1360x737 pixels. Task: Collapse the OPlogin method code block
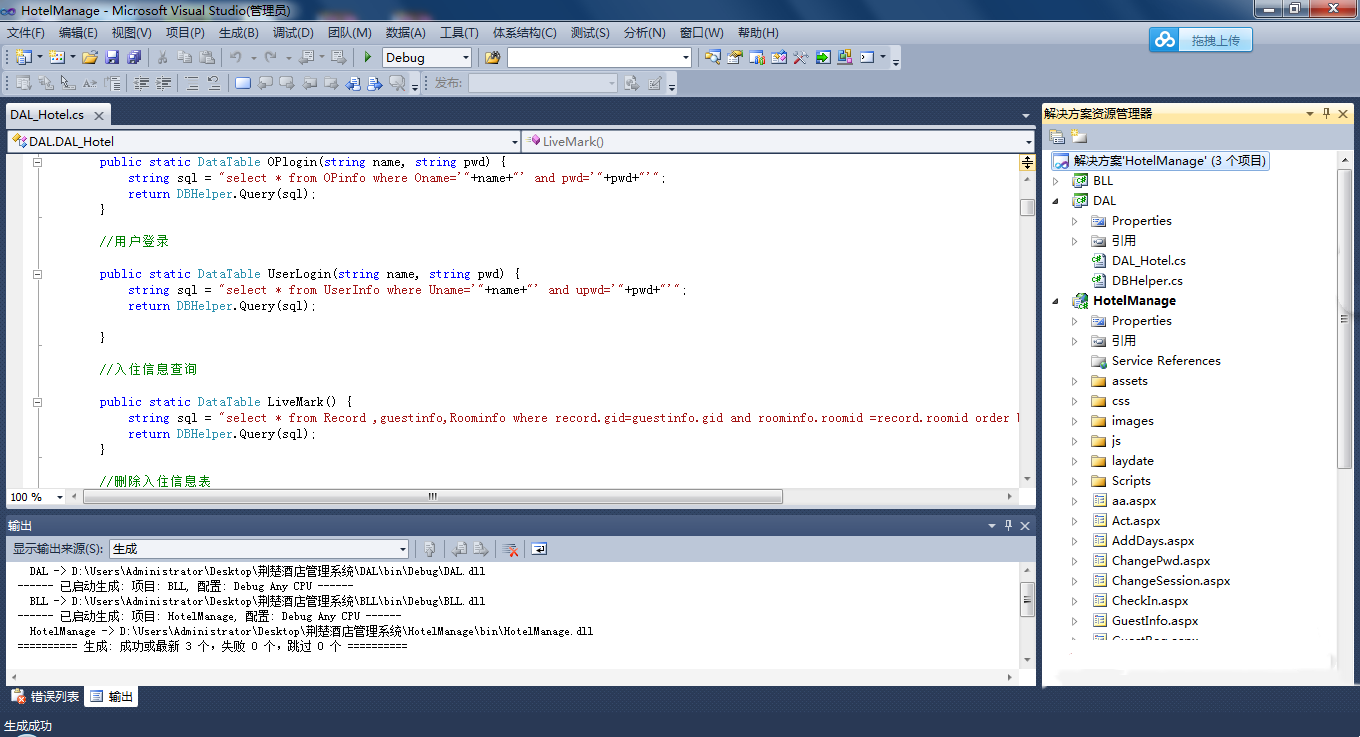click(37, 162)
